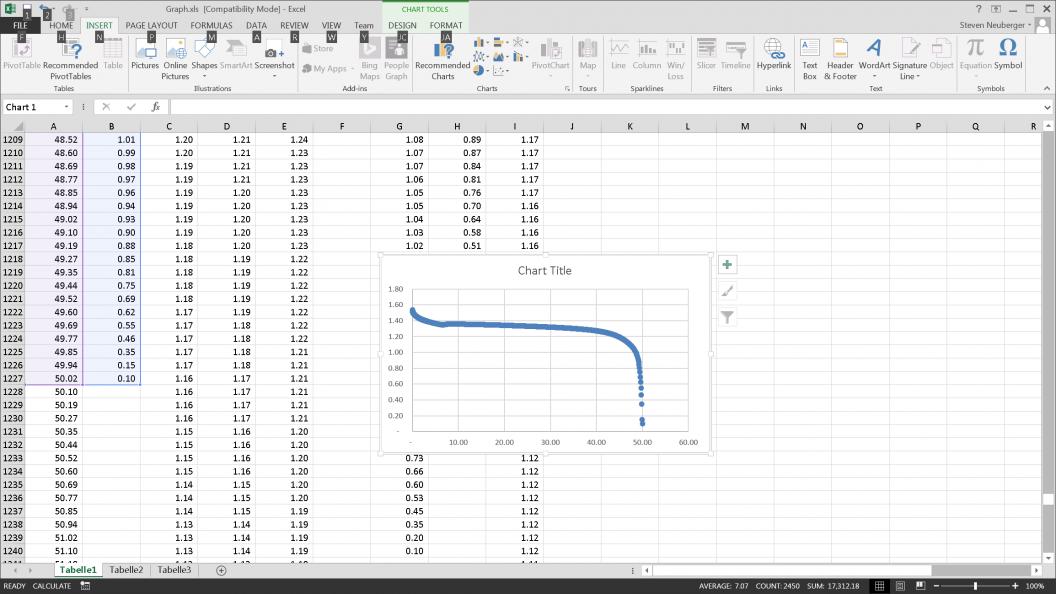The width and height of the screenshot is (1056, 594).
Task: Zoom in with the plus button
Action: coord(1015,586)
